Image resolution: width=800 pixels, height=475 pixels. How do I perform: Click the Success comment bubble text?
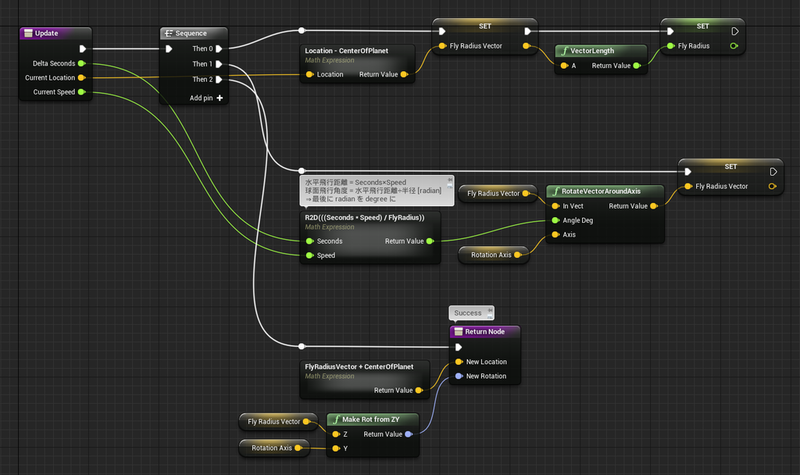tap(468, 313)
